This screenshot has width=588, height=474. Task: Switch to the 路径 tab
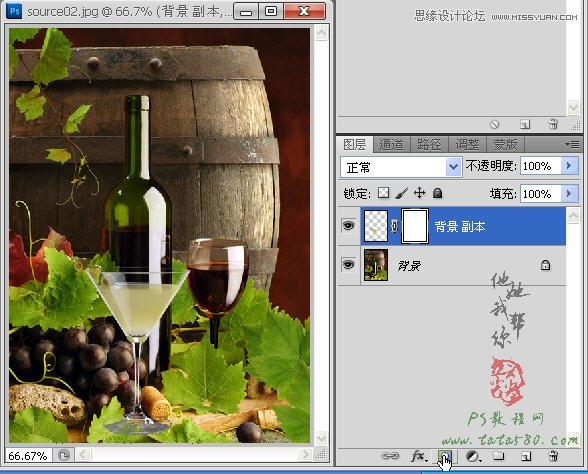429,144
